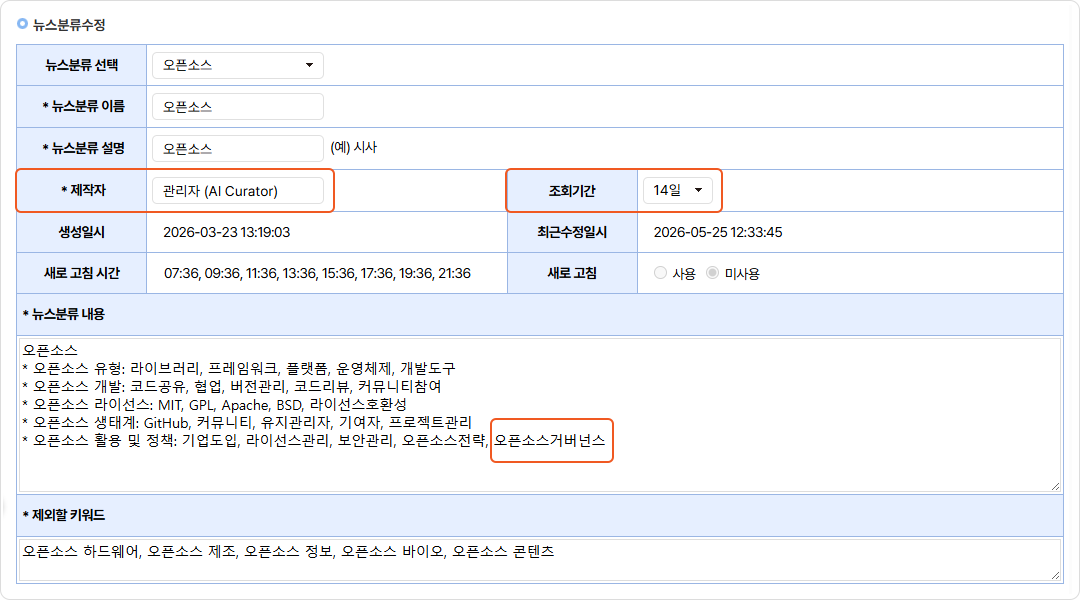Click the 최근수정일시 value 2026-05-25 12:33:45
Screen dimensions: 1080x600
(x=718, y=232)
